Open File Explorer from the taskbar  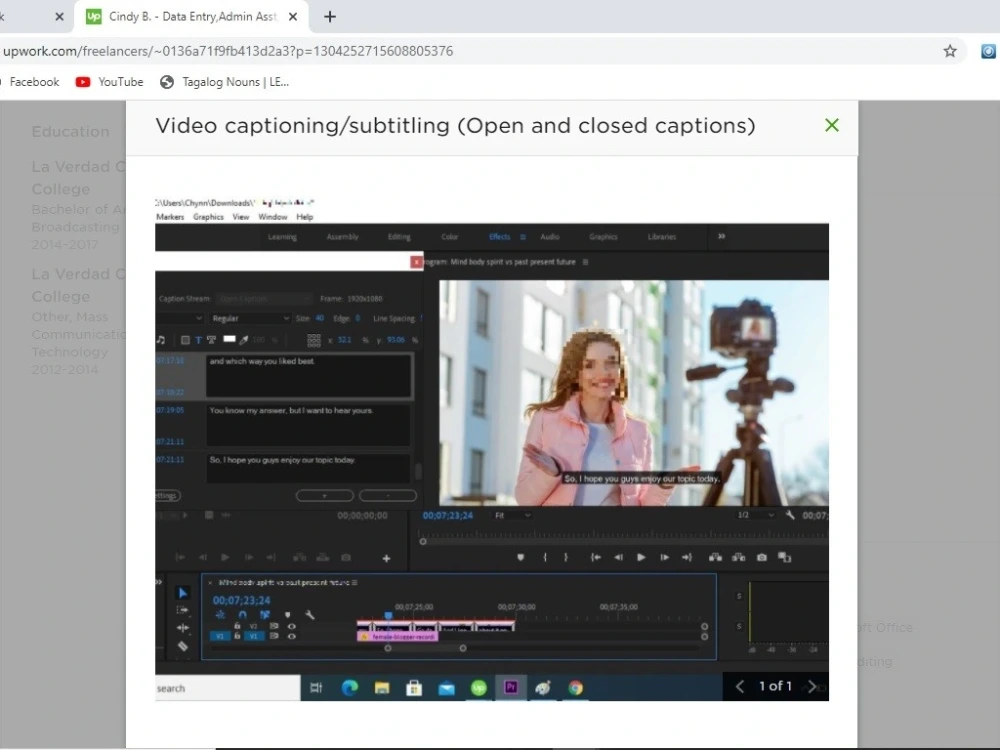click(x=381, y=688)
